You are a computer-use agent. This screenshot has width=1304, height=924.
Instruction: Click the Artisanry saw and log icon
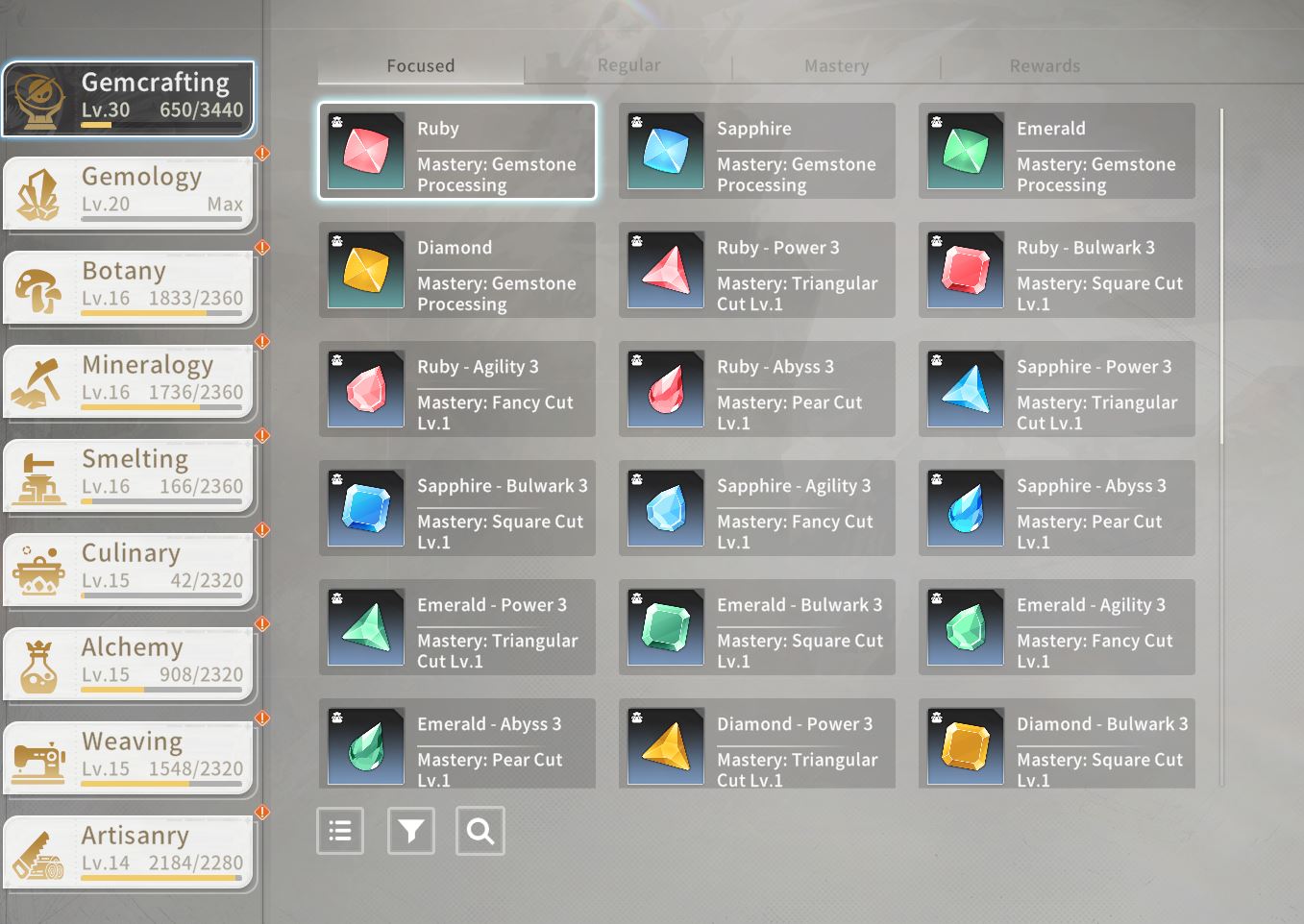coord(39,854)
